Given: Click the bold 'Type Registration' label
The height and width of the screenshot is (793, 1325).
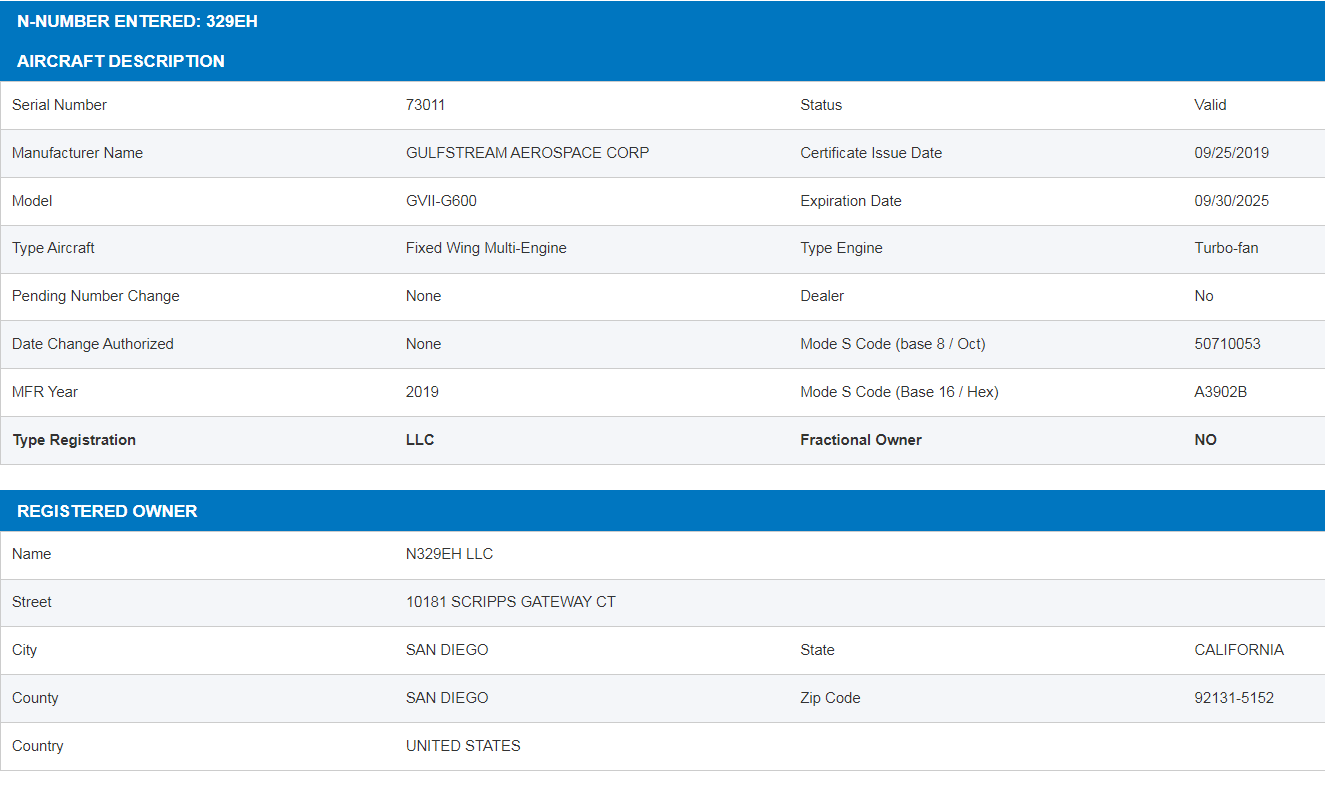Looking at the screenshot, I should point(74,440).
